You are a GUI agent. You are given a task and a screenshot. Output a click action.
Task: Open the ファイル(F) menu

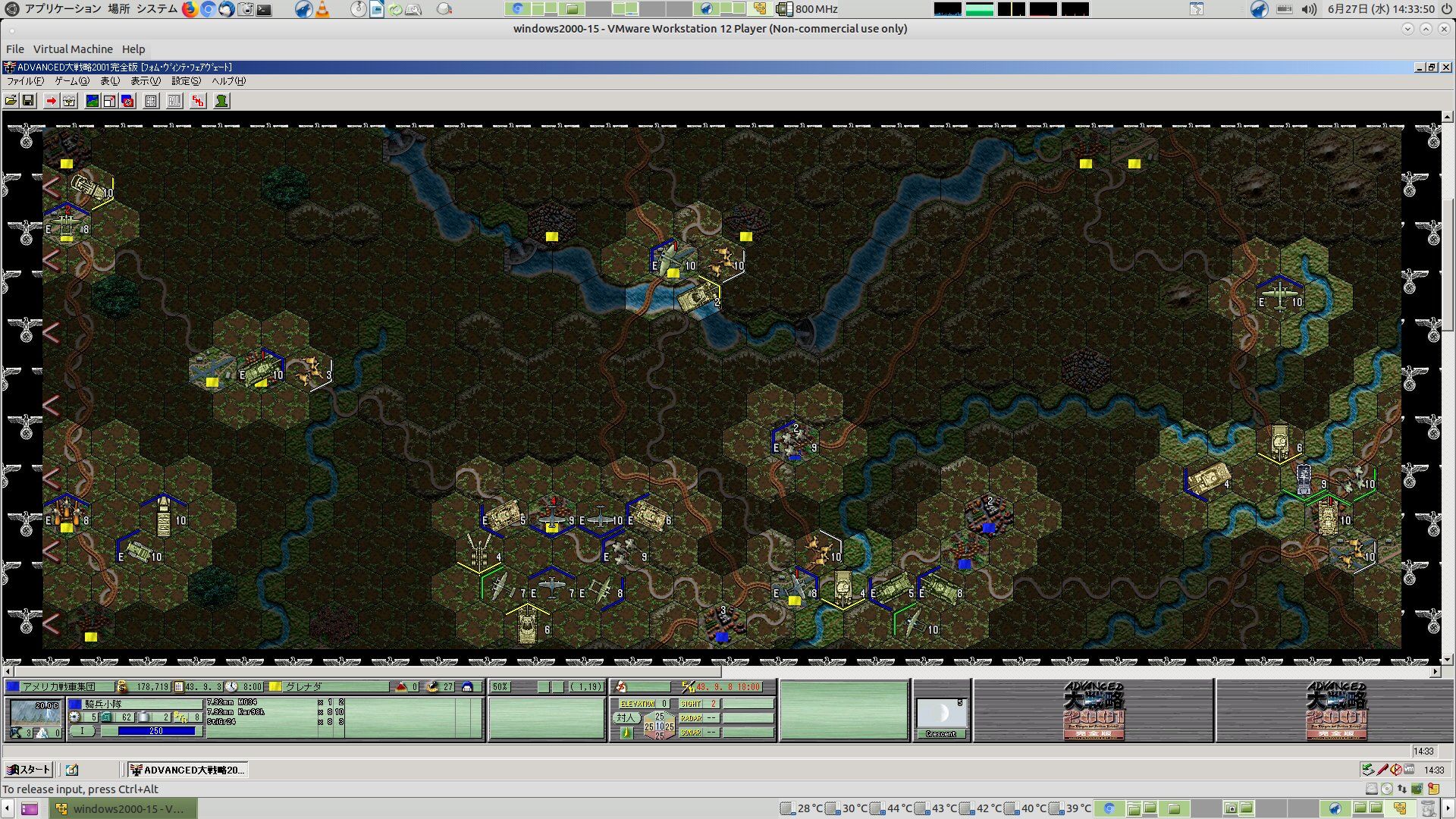coord(25,81)
